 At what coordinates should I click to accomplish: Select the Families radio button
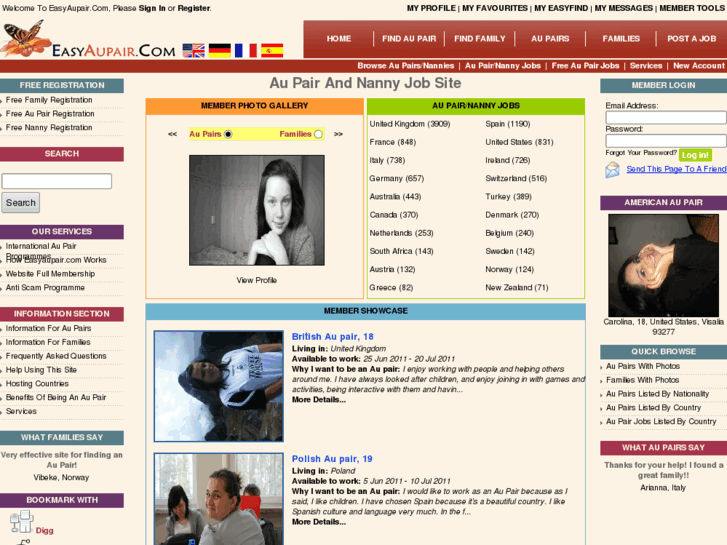318,134
